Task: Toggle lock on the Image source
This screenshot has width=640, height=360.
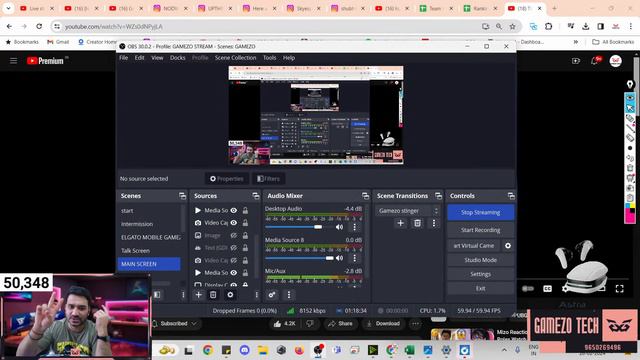Action: [245, 236]
